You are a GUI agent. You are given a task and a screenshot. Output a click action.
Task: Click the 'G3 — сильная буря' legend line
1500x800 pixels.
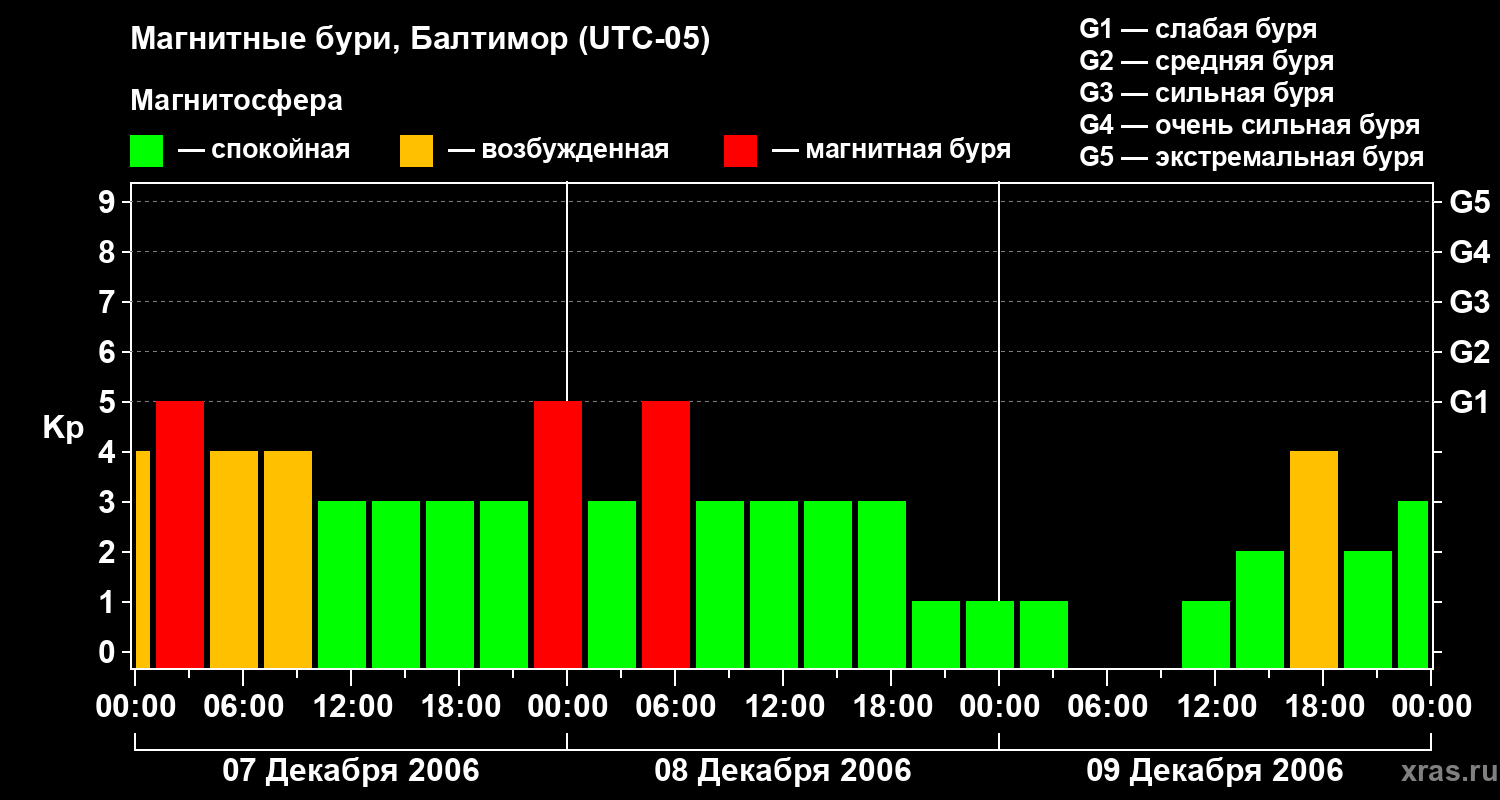[x=1207, y=93]
